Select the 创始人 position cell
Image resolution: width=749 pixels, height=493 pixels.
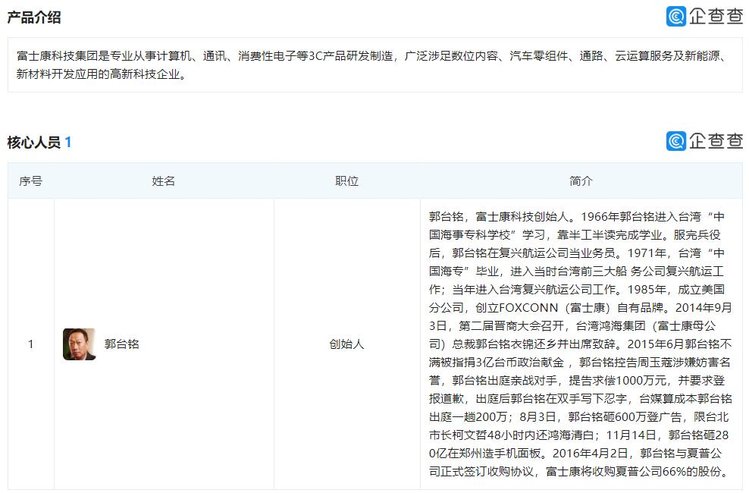point(347,344)
